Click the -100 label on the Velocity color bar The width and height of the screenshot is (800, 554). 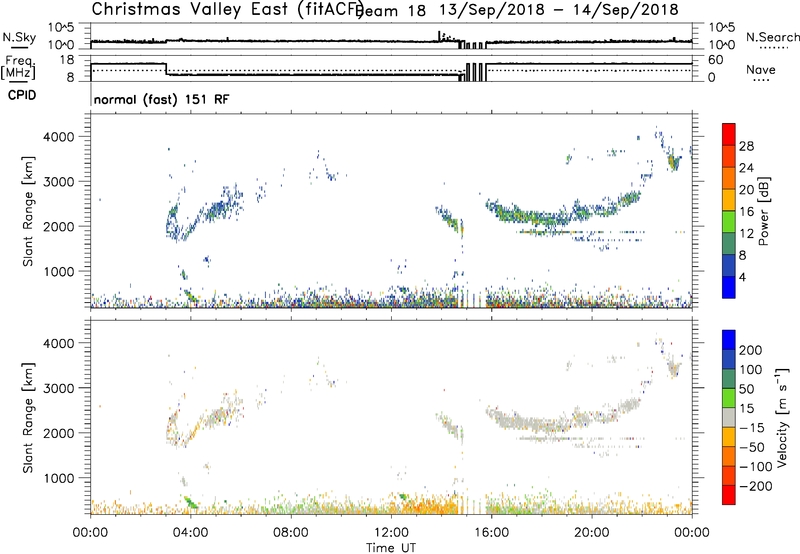756,467
